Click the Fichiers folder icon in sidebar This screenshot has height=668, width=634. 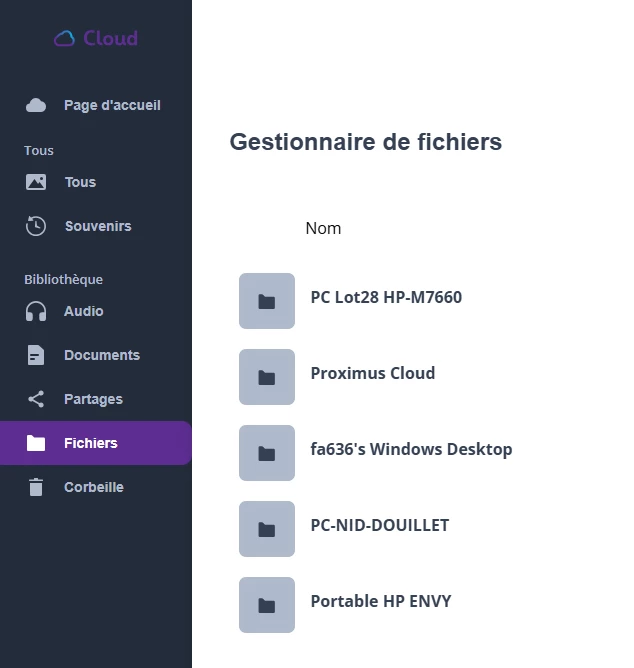pyautogui.click(x=36, y=443)
